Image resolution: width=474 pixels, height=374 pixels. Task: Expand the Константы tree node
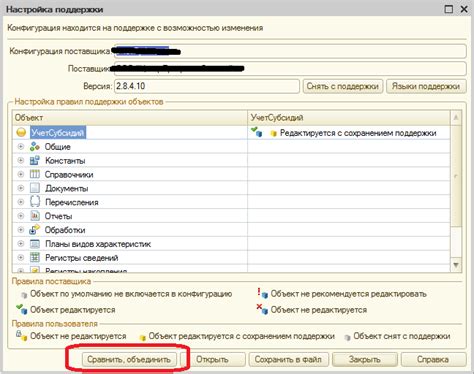21,160
